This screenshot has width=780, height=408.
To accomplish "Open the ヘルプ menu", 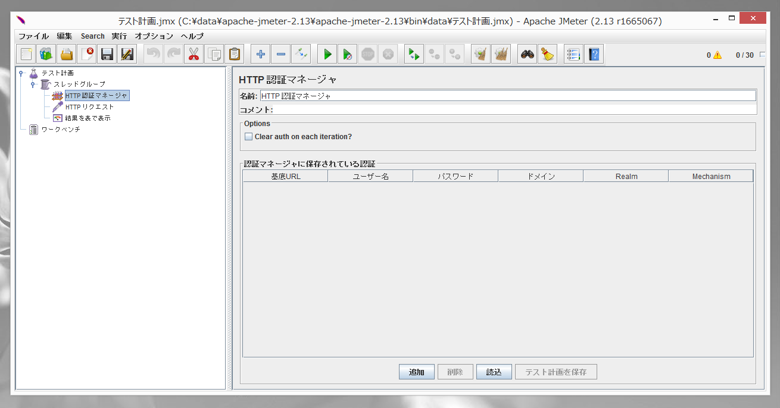I will [x=192, y=36].
